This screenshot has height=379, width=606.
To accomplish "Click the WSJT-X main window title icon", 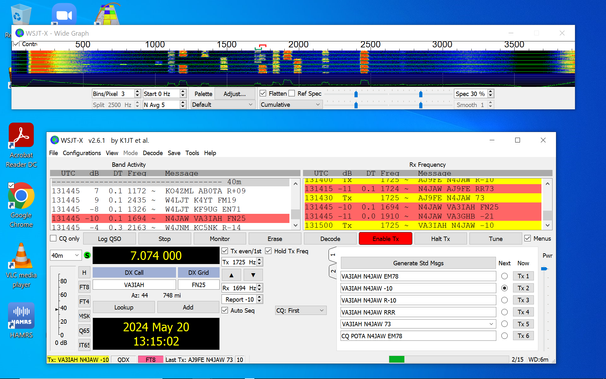I will 54,140.
